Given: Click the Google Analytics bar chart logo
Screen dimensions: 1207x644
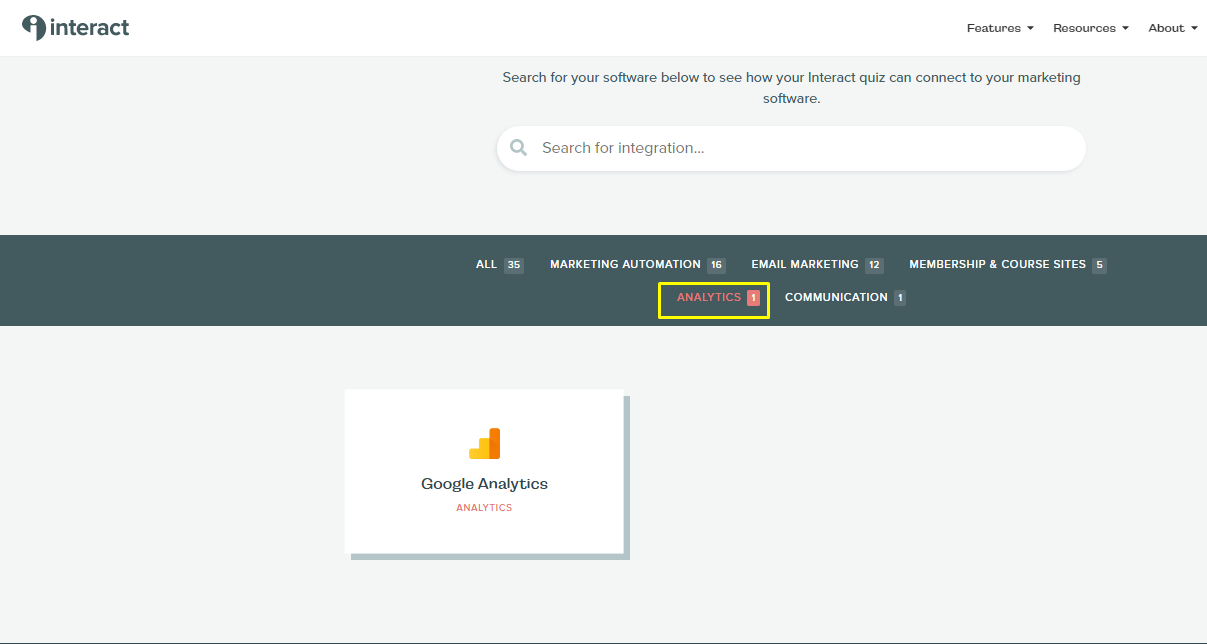Looking at the screenshot, I should click(484, 443).
